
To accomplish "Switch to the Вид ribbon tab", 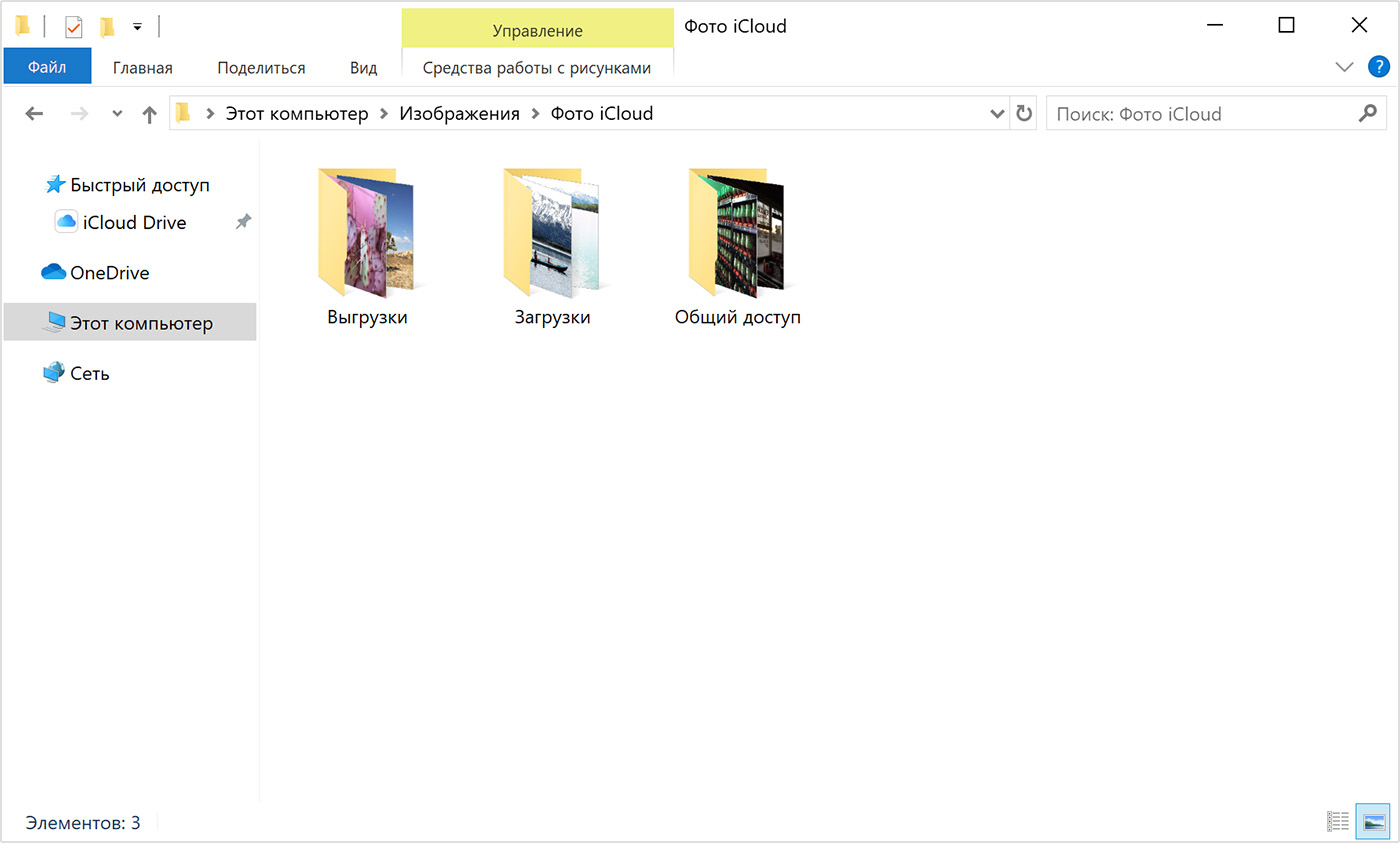I will (364, 68).
